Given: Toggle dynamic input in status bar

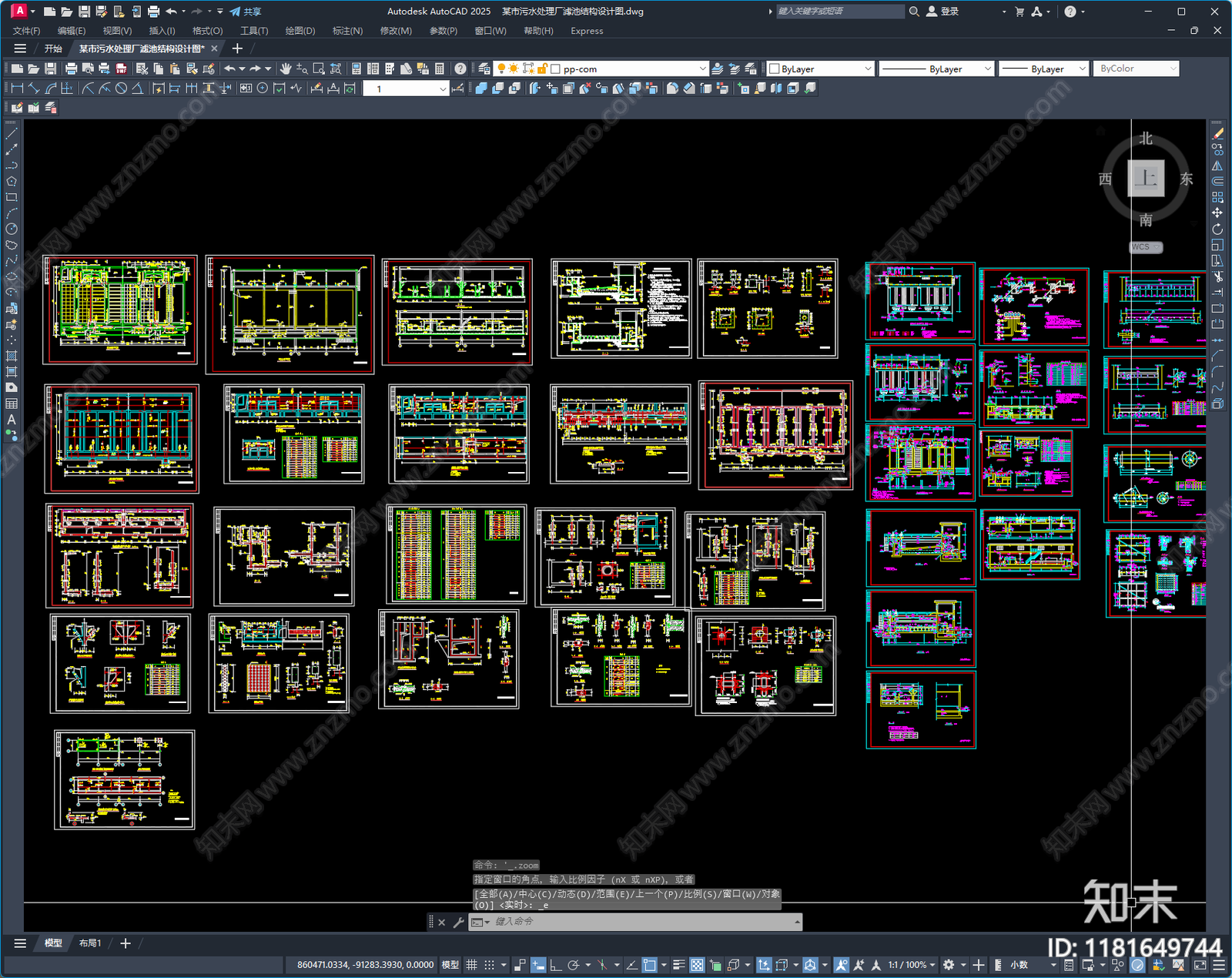Looking at the screenshot, I should [538, 965].
